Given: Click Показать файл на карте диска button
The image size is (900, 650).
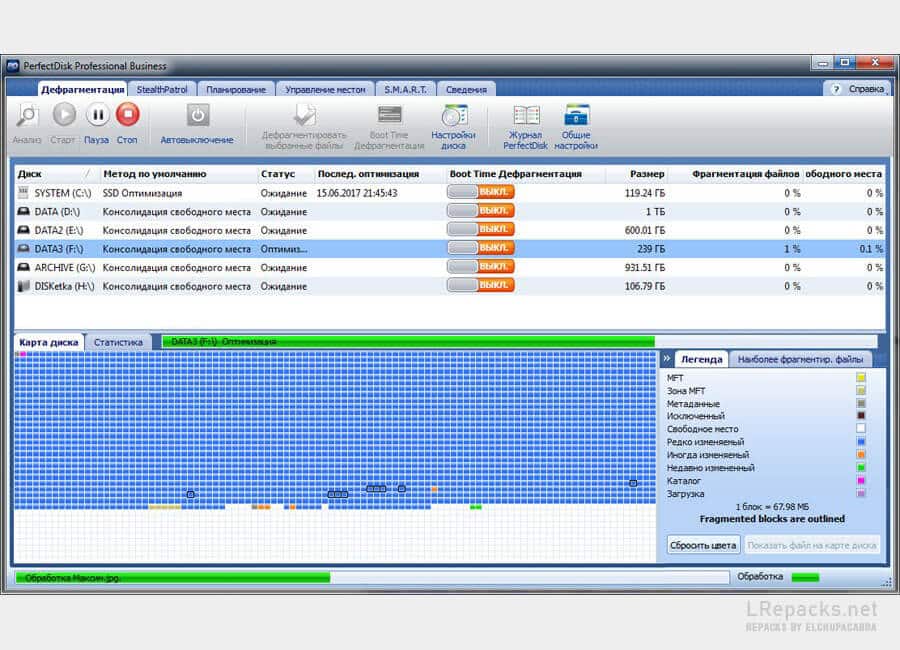Looking at the screenshot, I should [812, 545].
